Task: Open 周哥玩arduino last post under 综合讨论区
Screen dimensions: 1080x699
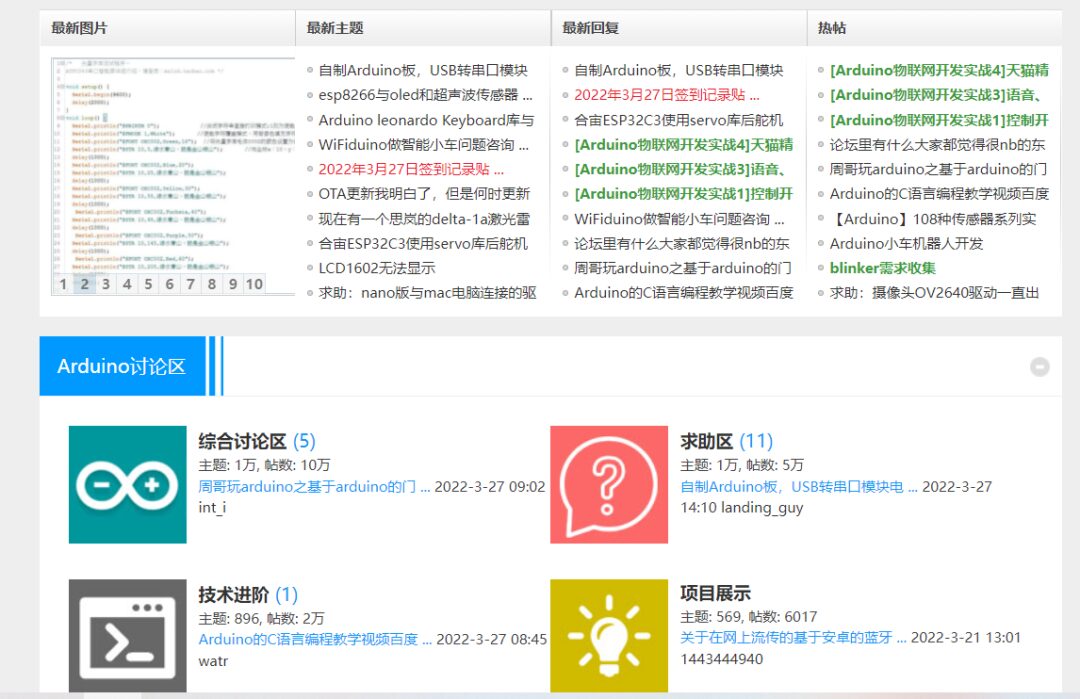Action: (x=313, y=487)
